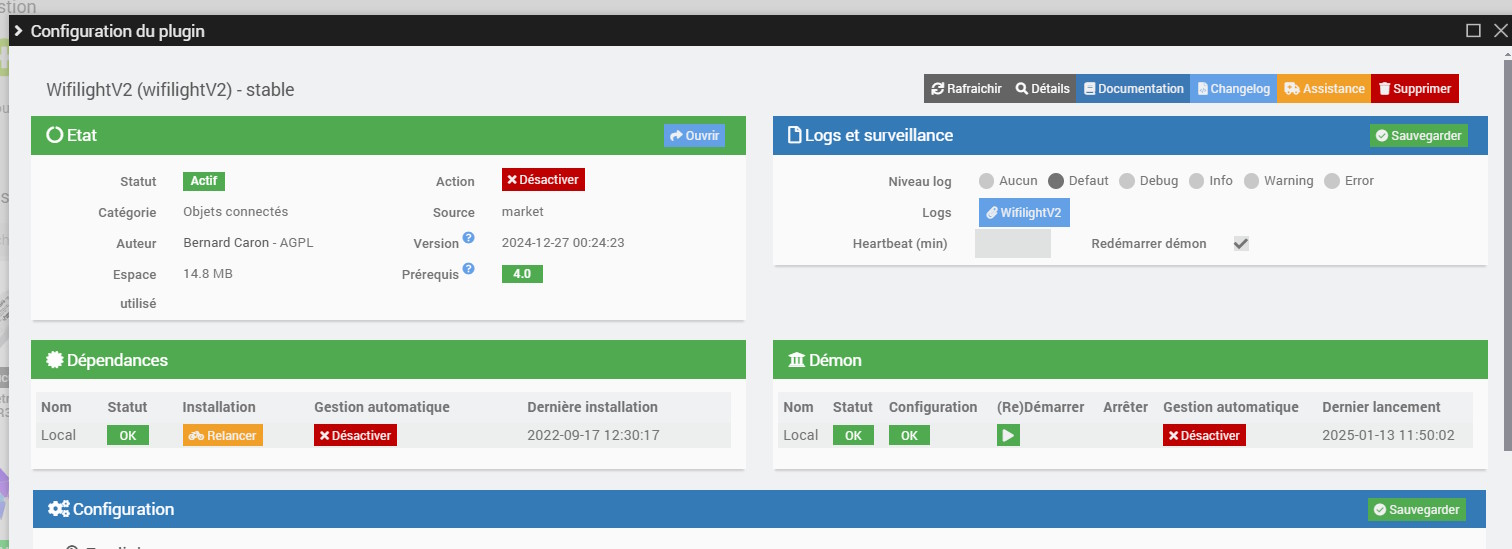This screenshot has height=549, width=1512.
Task: Click the Version help question icon
Action: pyautogui.click(x=468, y=238)
